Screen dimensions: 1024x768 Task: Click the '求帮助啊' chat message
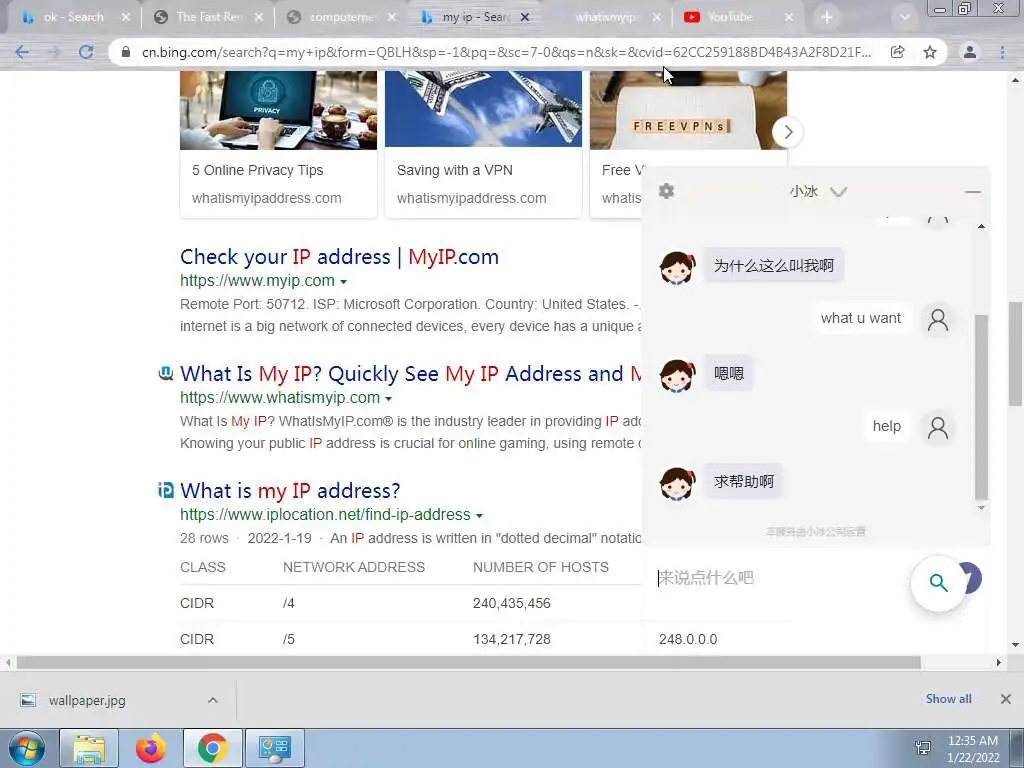(x=744, y=481)
